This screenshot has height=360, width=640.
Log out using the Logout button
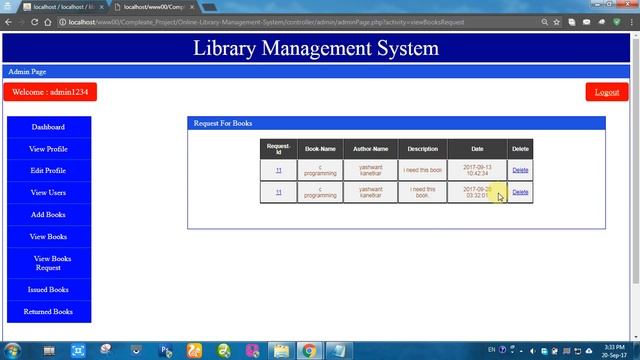point(607,92)
